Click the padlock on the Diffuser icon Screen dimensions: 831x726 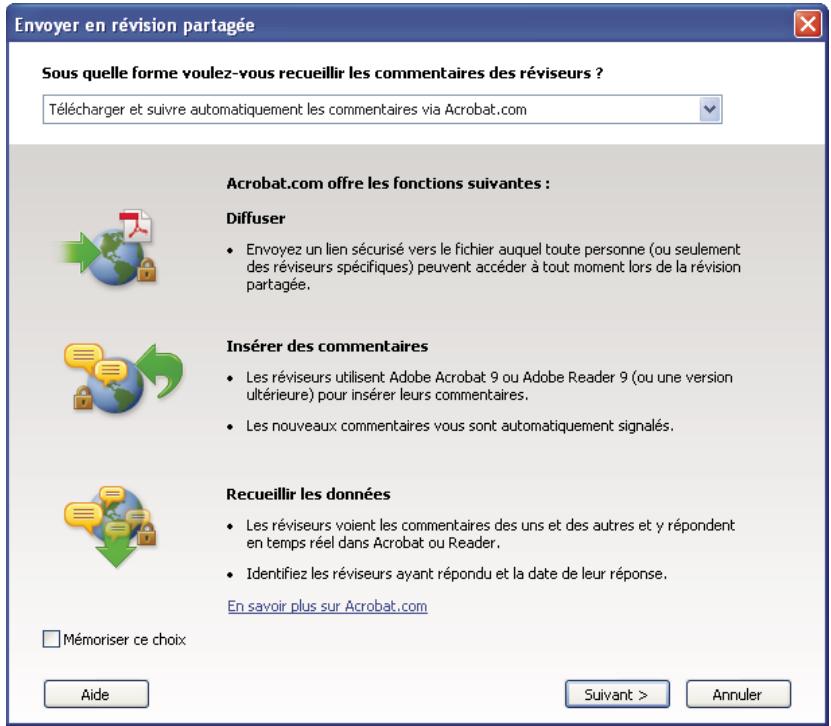[147, 271]
